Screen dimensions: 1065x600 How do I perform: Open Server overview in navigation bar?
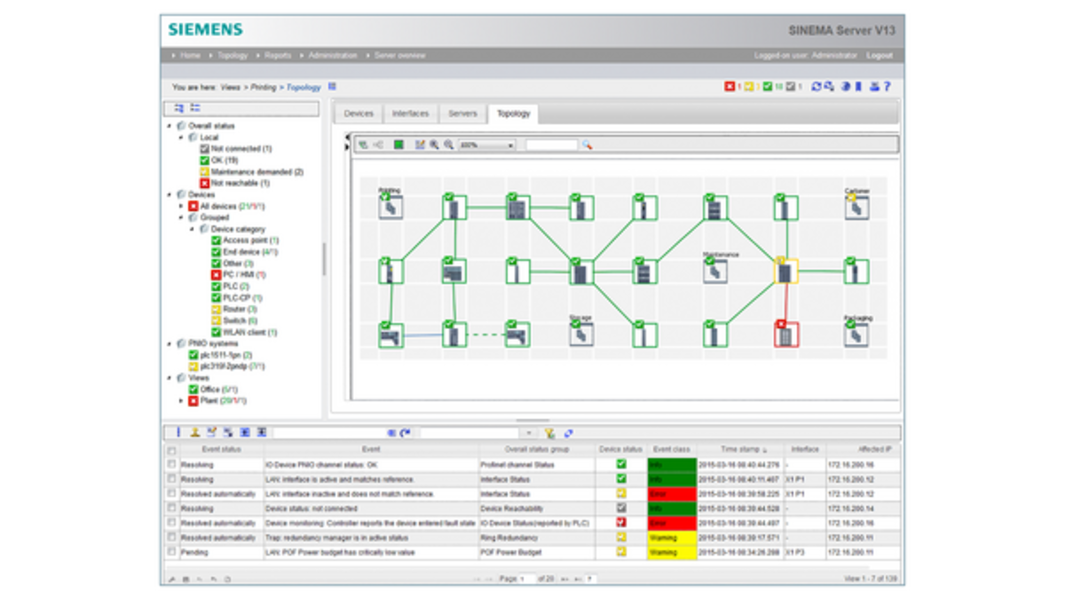[400, 55]
